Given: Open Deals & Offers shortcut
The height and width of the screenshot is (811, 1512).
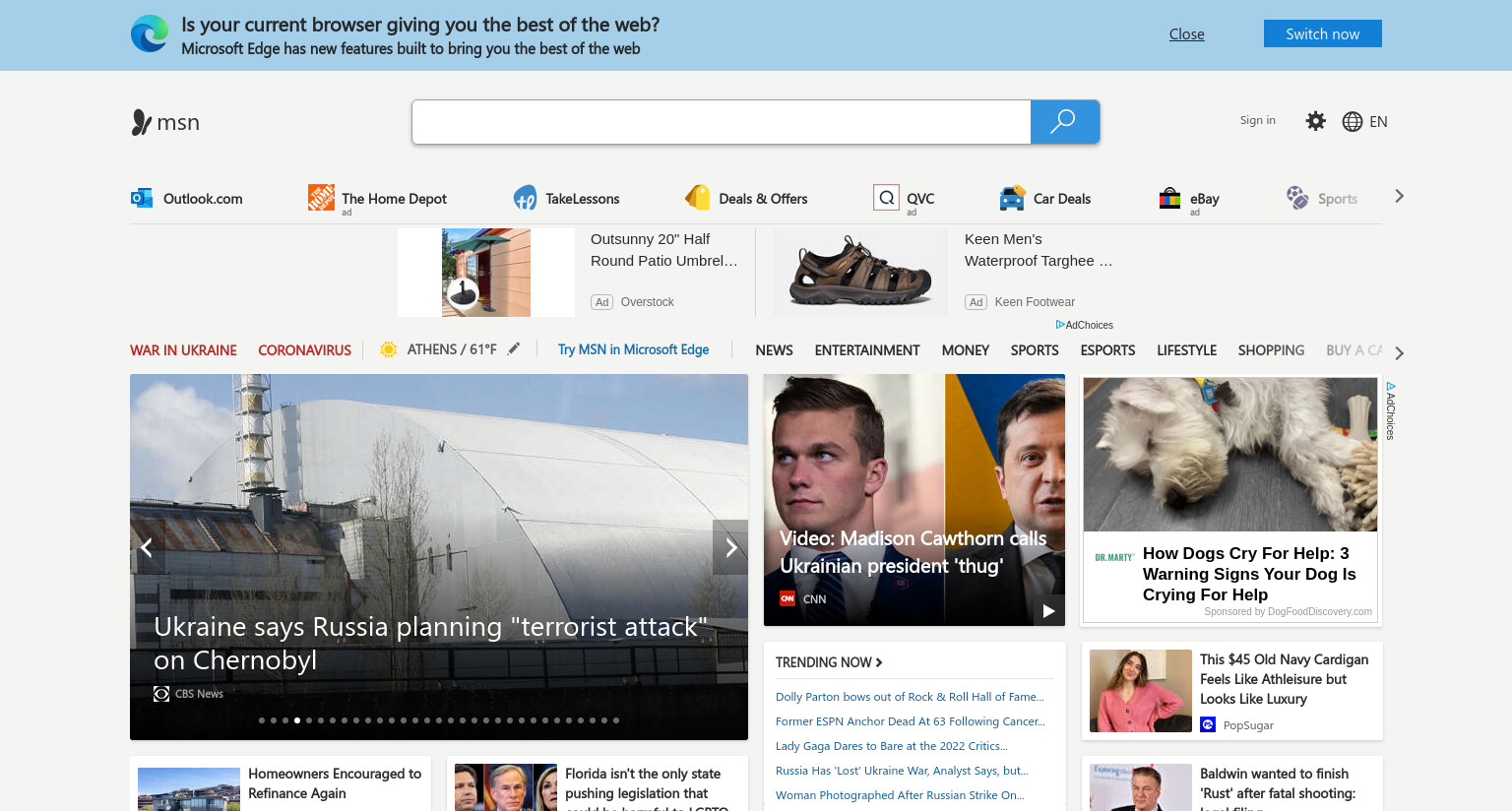Looking at the screenshot, I should click(x=746, y=199).
